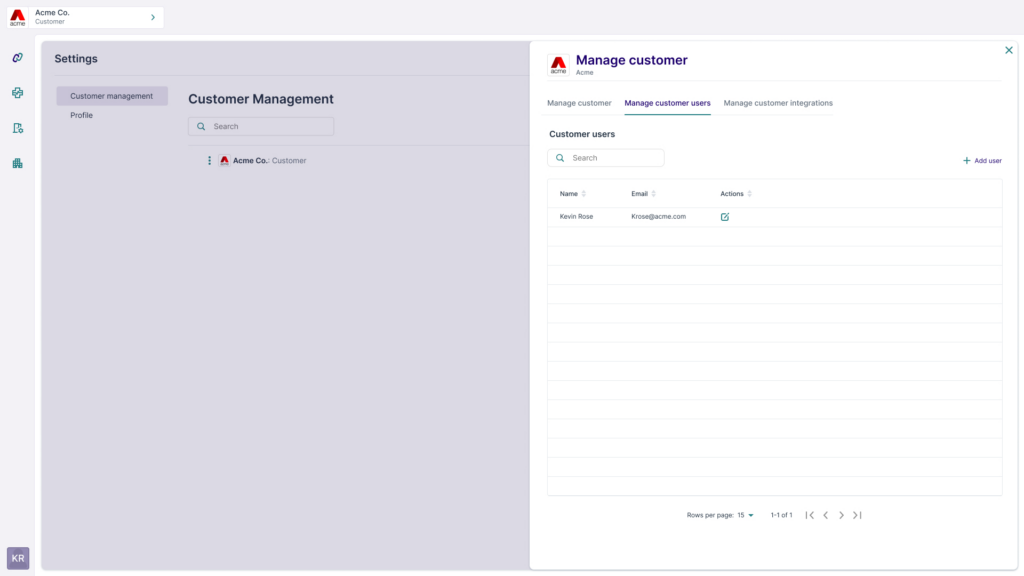
Task: Open the three-dot menu beside Acme Co.
Action: click(209, 161)
